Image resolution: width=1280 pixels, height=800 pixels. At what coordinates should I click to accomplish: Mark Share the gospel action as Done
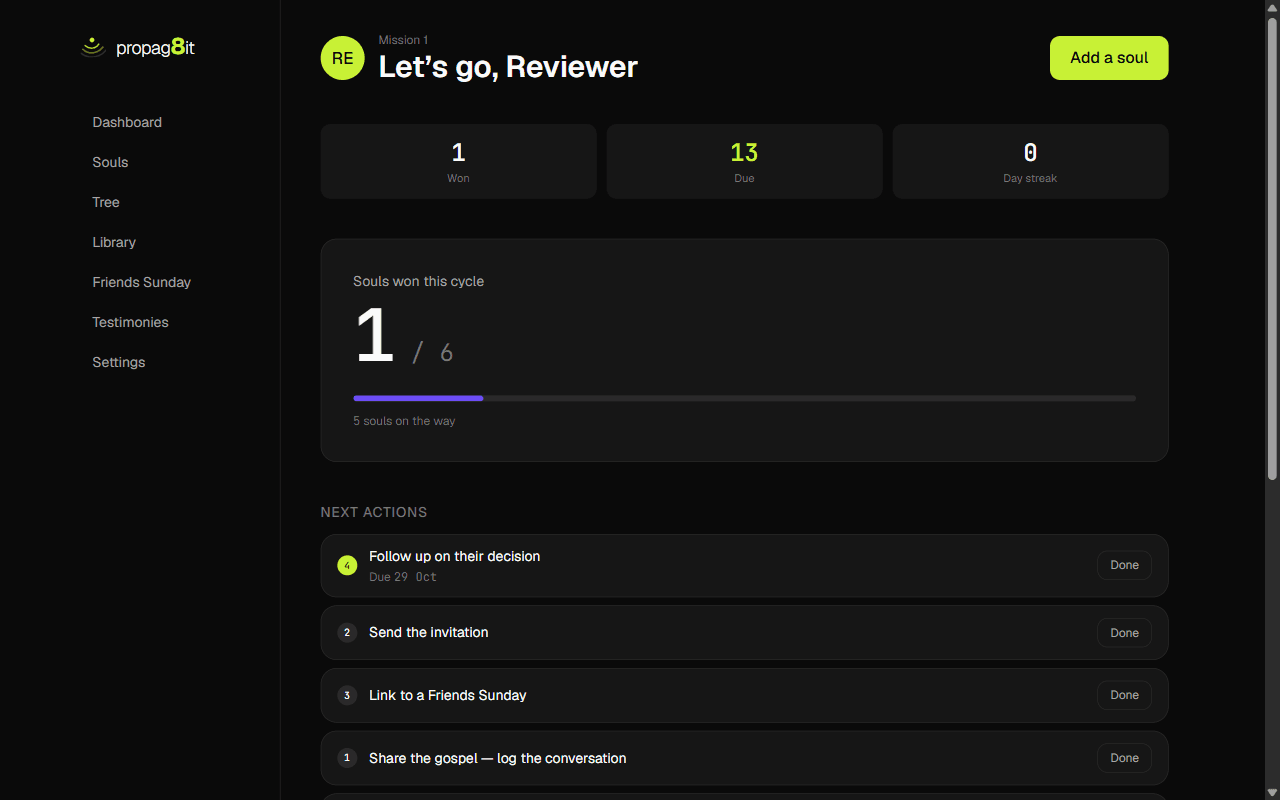point(1124,758)
